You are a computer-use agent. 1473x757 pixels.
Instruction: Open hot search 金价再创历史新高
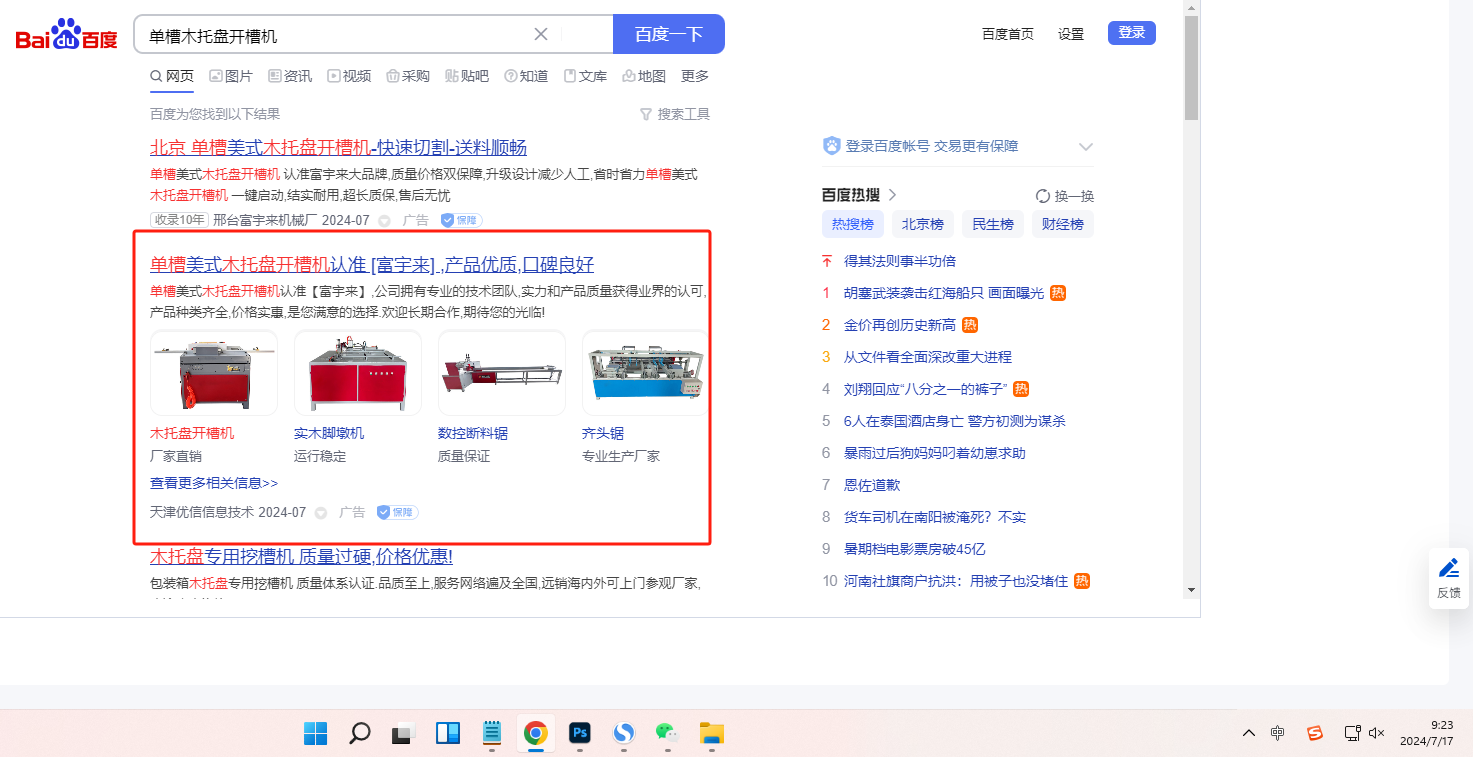900,325
